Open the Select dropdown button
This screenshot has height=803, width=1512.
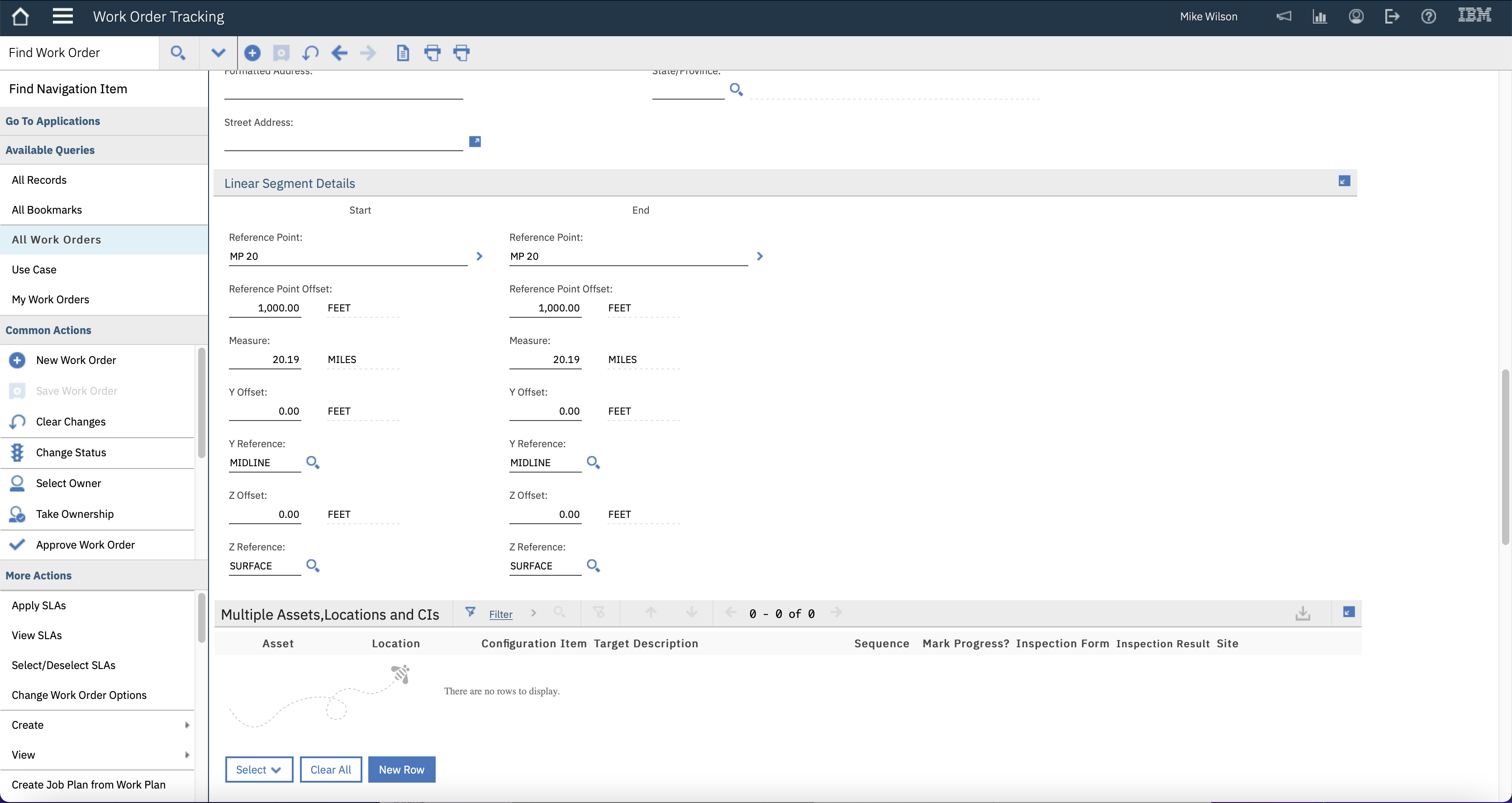(x=259, y=770)
